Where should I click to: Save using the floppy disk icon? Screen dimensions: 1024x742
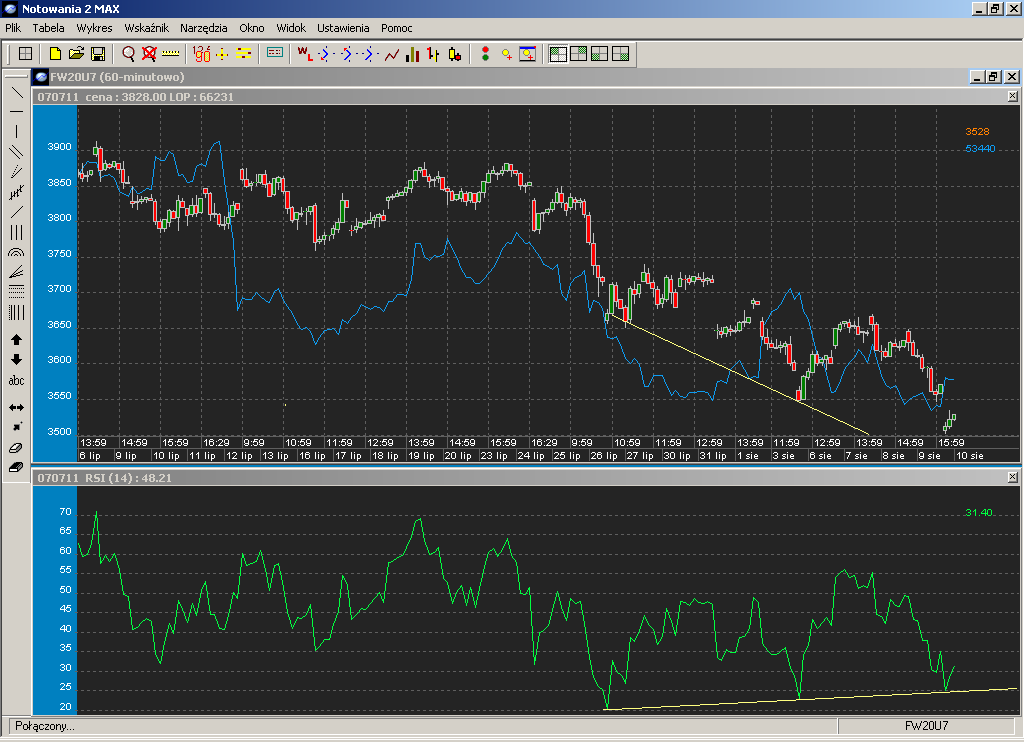[98, 54]
